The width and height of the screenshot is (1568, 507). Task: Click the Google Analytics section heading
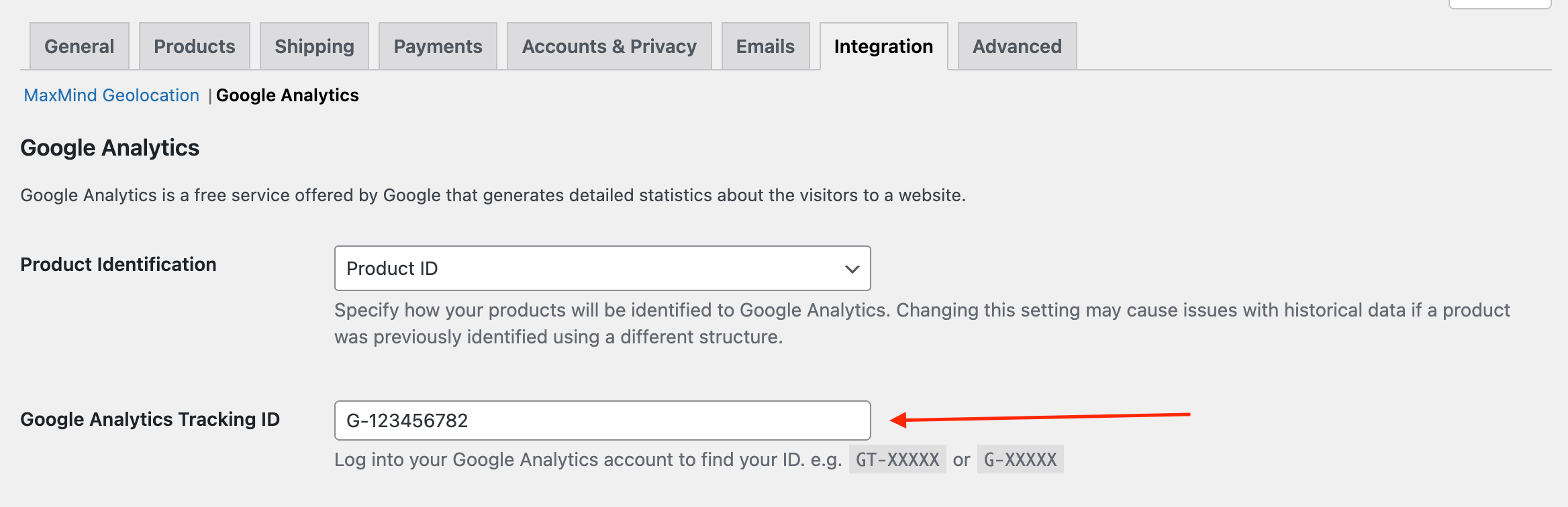(x=109, y=147)
